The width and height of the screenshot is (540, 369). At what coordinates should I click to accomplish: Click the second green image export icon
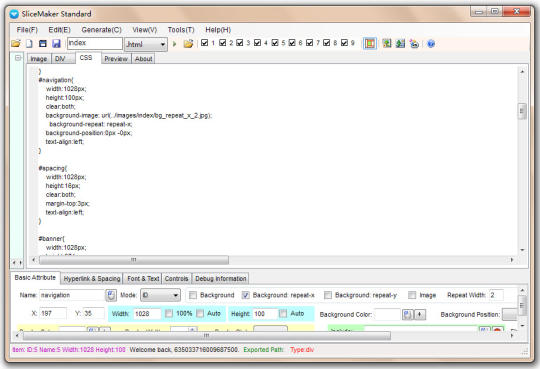400,44
